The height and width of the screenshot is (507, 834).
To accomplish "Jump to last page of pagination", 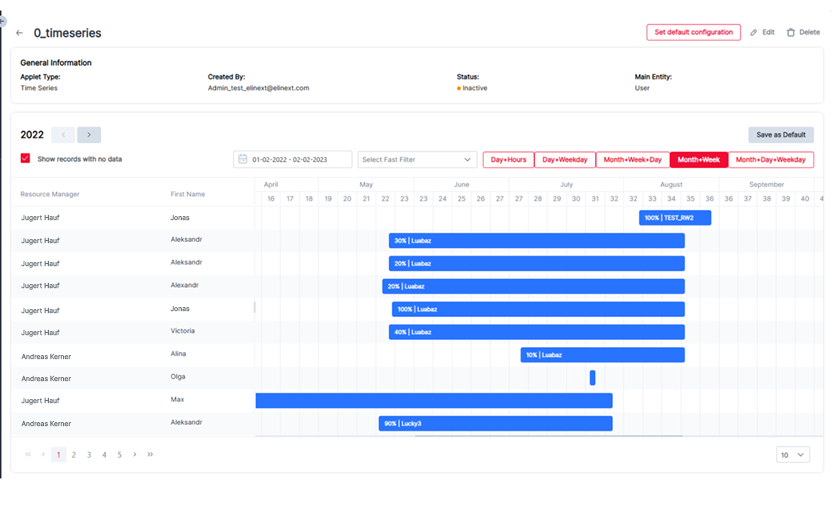I will 150,455.
